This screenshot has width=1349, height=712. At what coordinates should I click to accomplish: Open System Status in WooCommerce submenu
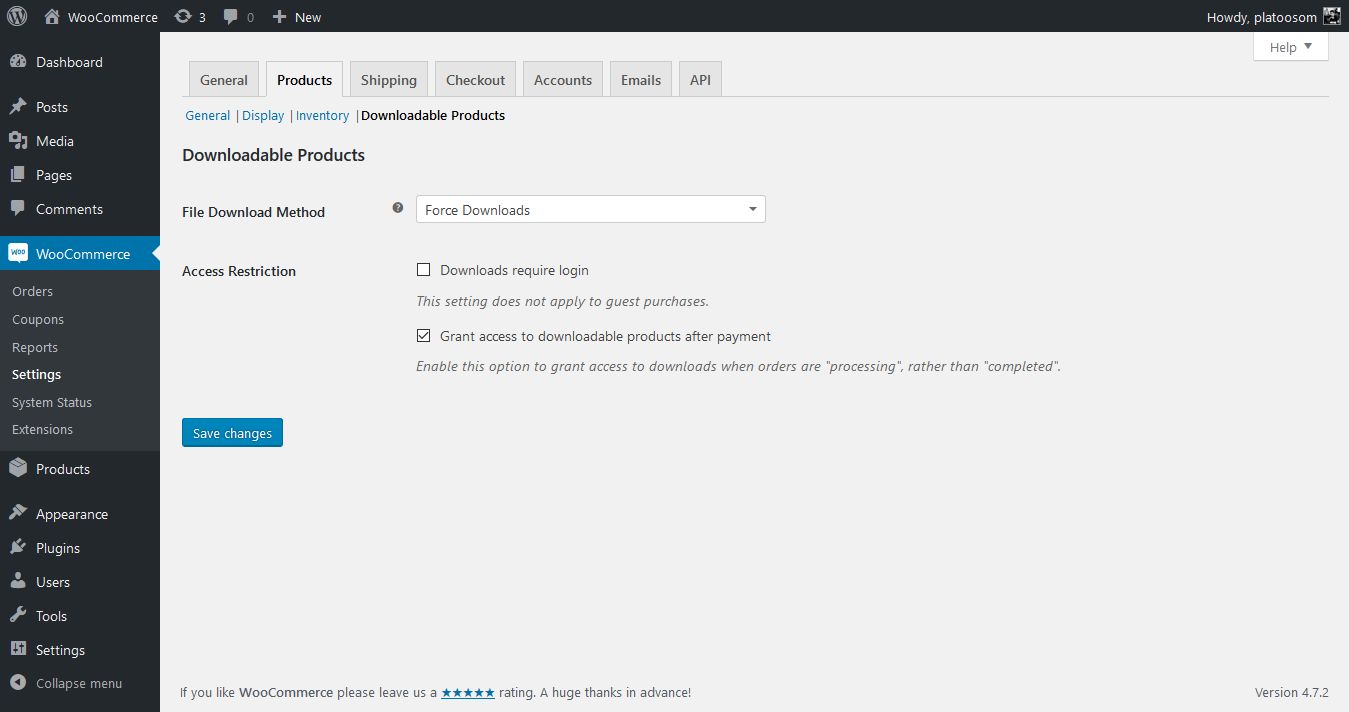click(x=52, y=403)
